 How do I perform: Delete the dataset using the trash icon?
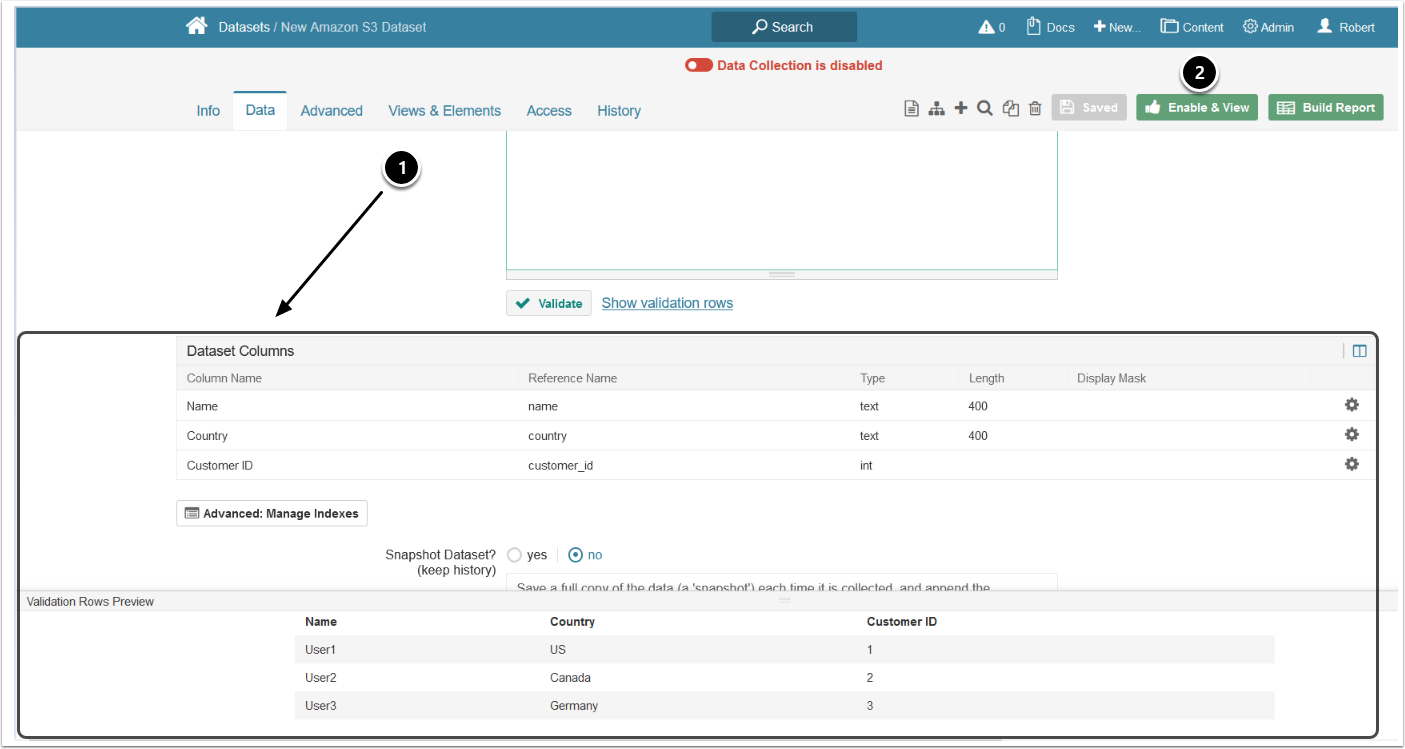click(x=1035, y=108)
